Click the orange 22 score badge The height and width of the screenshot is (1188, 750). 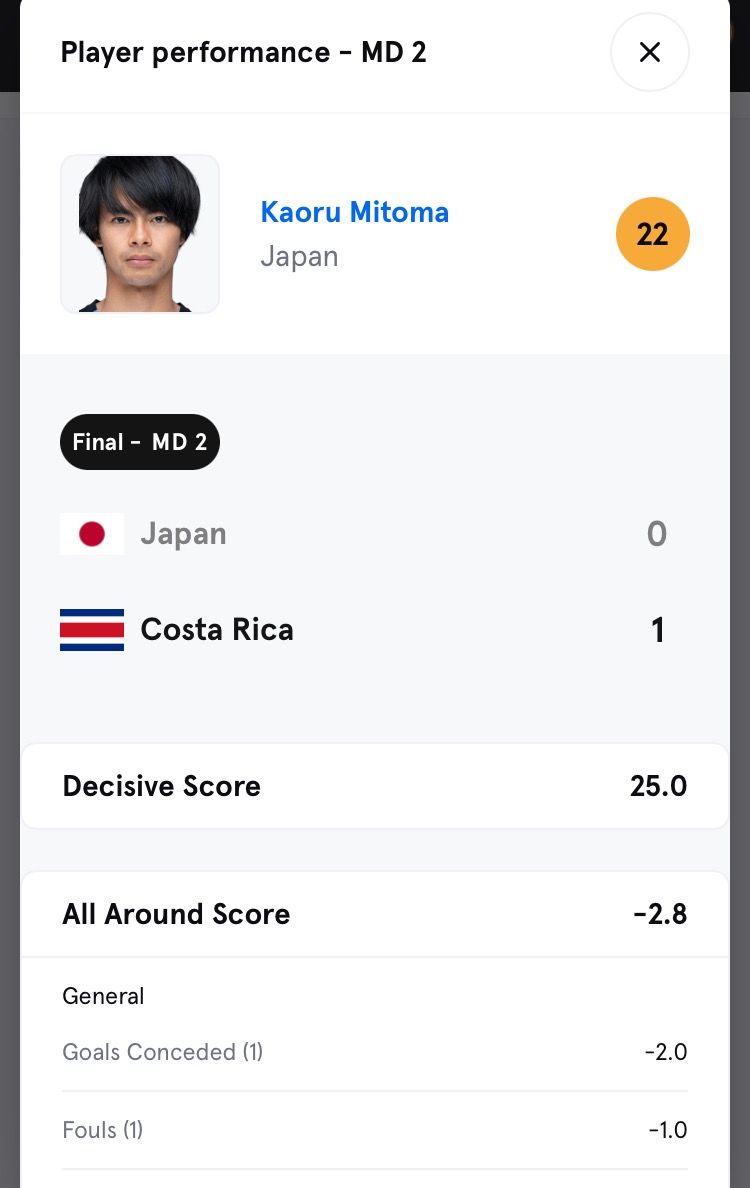(x=652, y=234)
